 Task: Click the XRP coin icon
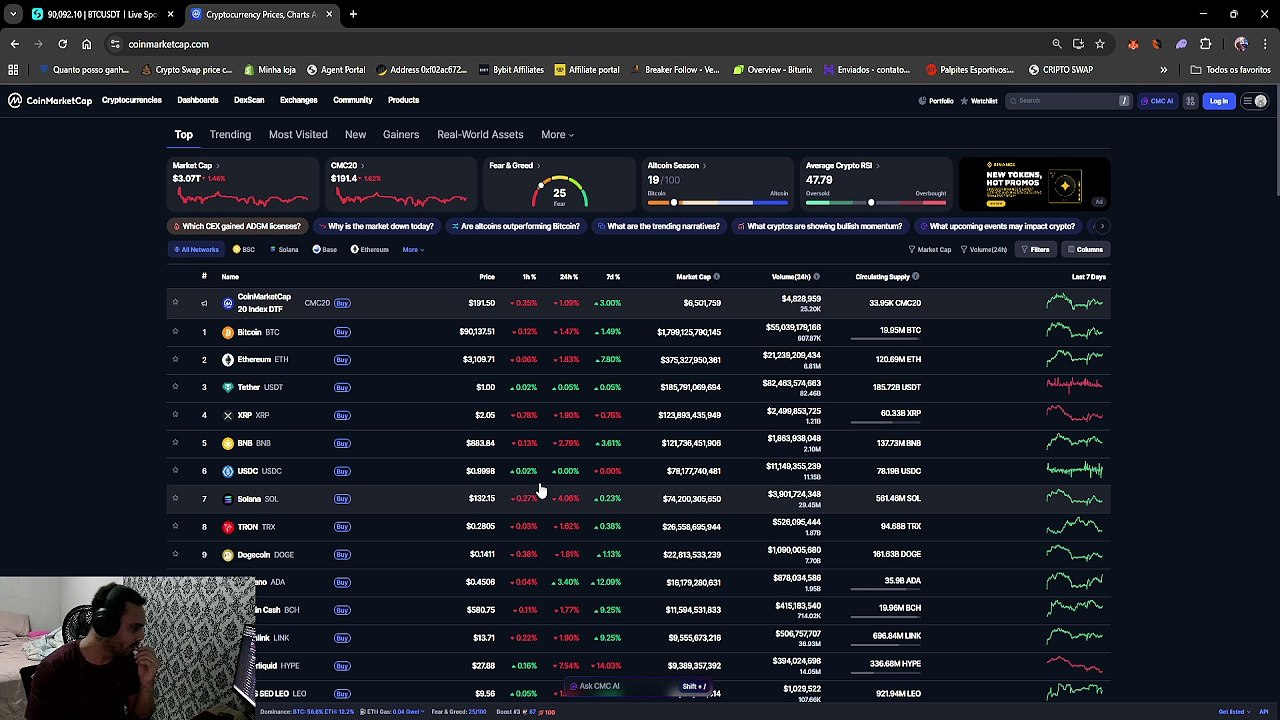click(228, 415)
